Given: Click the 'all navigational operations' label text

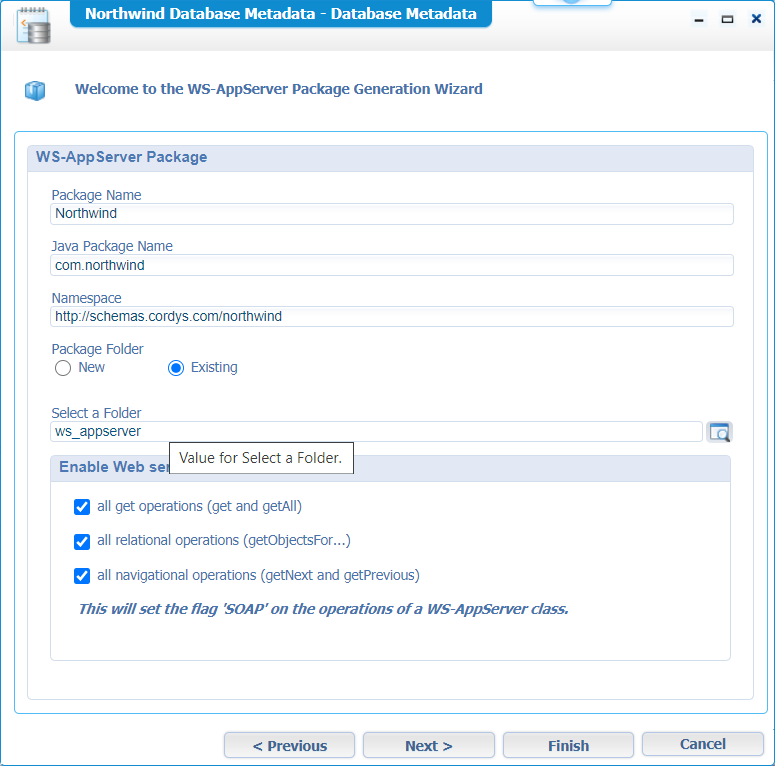Looking at the screenshot, I should [x=258, y=575].
